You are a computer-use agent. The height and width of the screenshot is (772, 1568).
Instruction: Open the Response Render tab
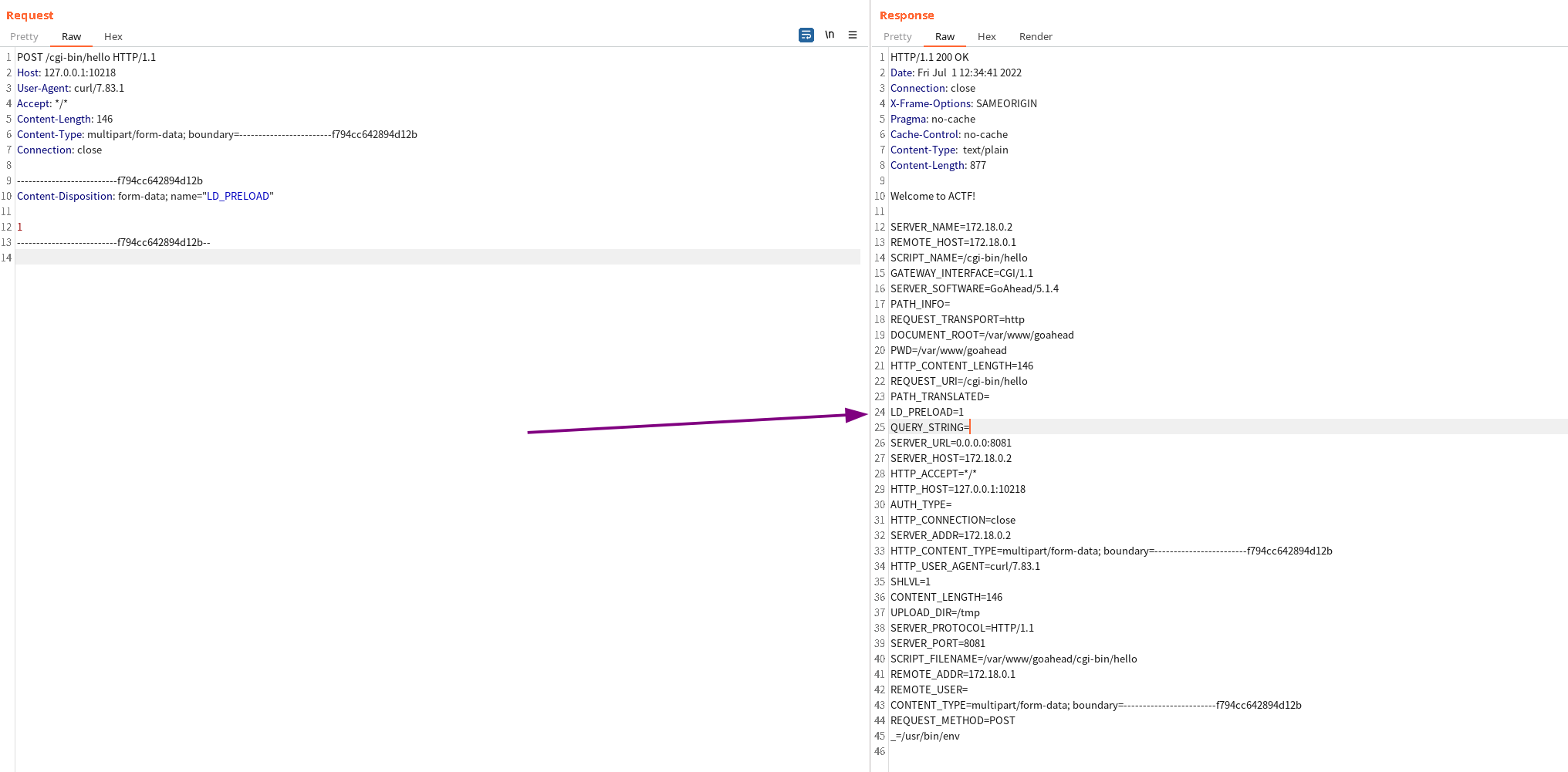click(1036, 36)
